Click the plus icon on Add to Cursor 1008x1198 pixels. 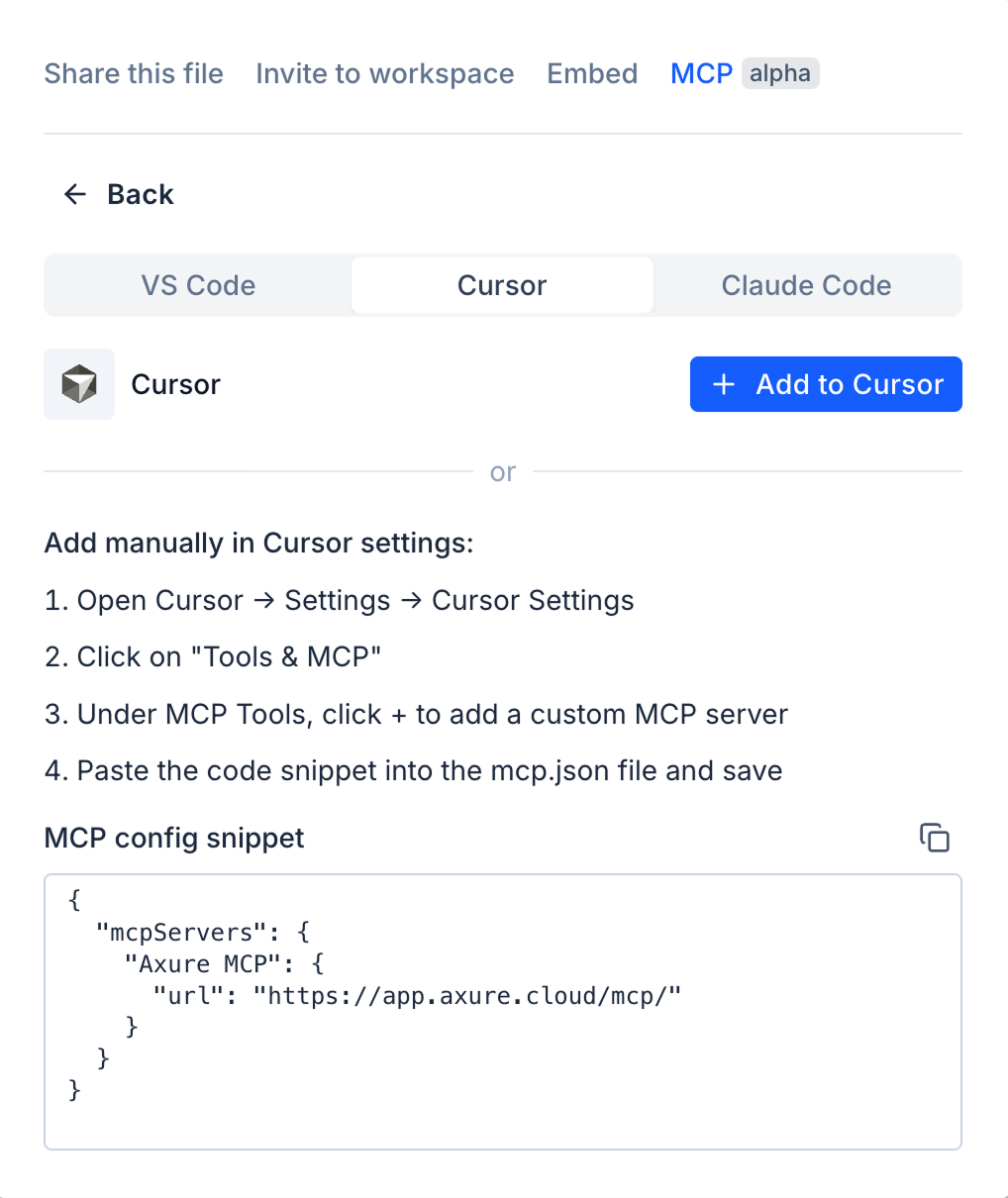tap(724, 384)
